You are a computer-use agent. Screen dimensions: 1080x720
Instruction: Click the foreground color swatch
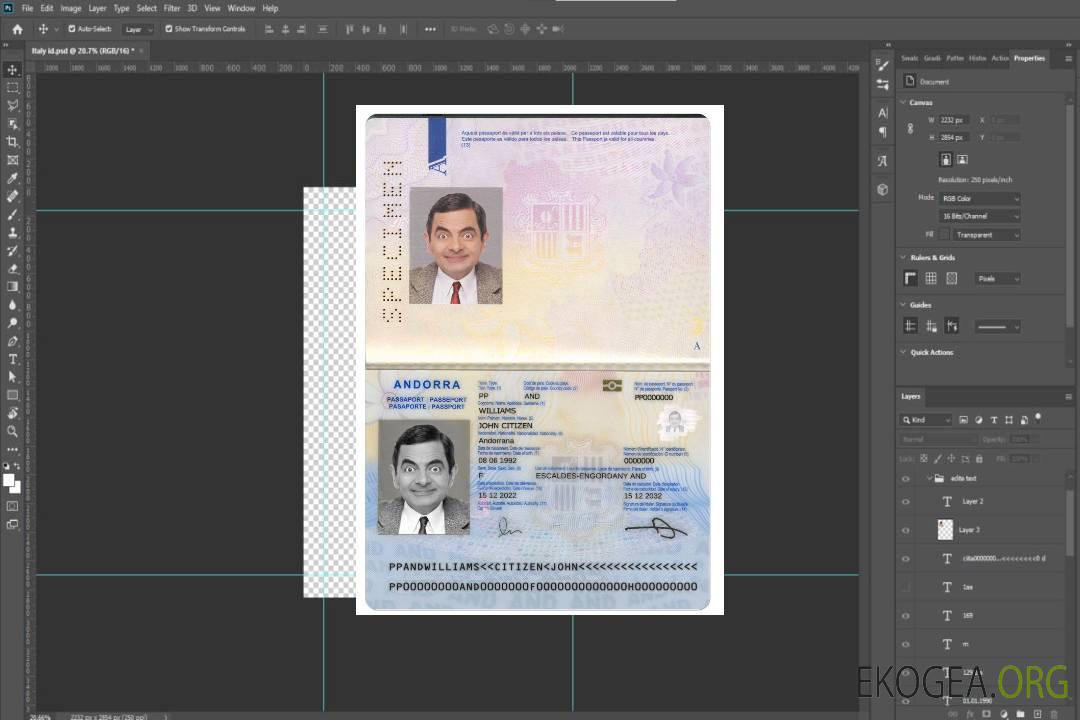(x=9, y=480)
